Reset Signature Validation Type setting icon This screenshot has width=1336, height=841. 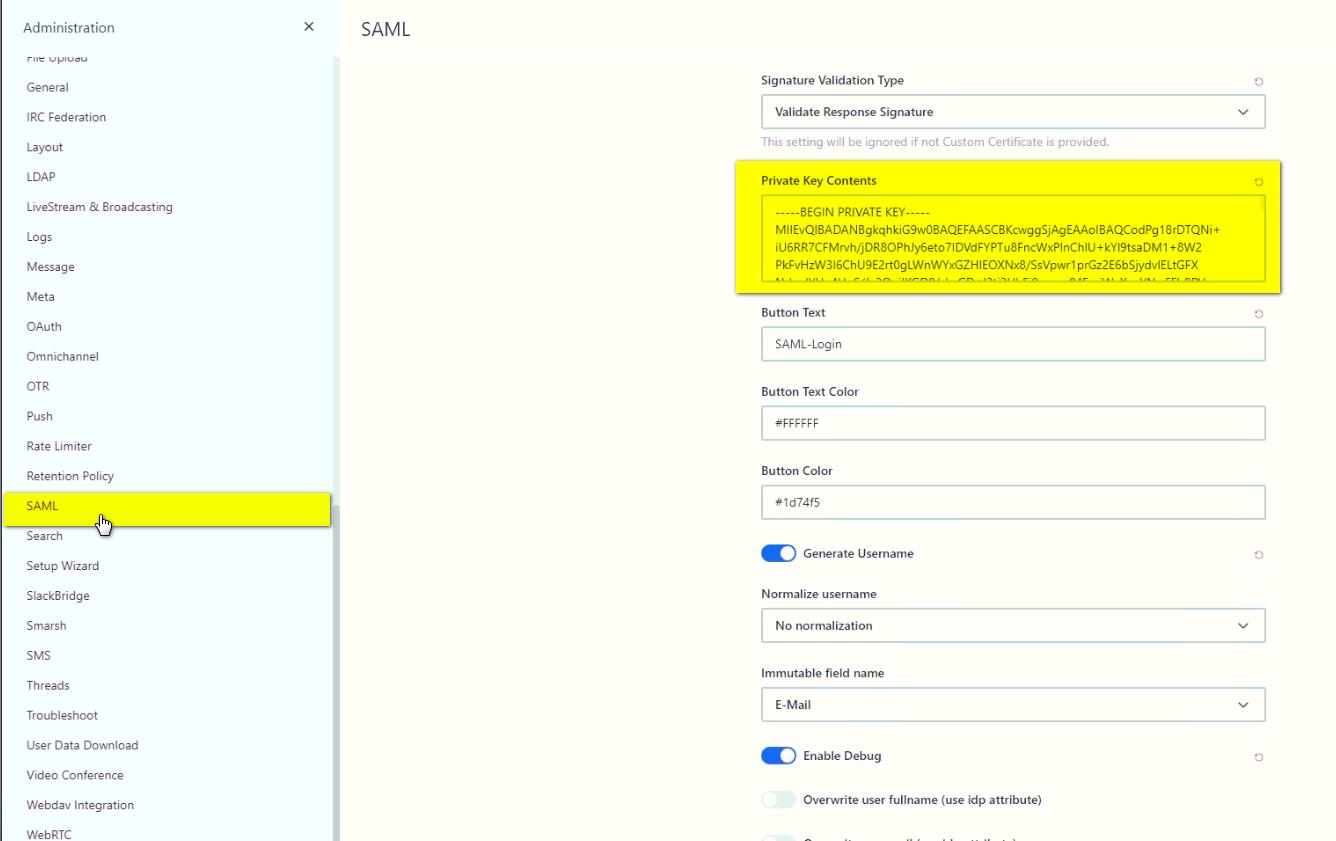pyautogui.click(x=1258, y=81)
